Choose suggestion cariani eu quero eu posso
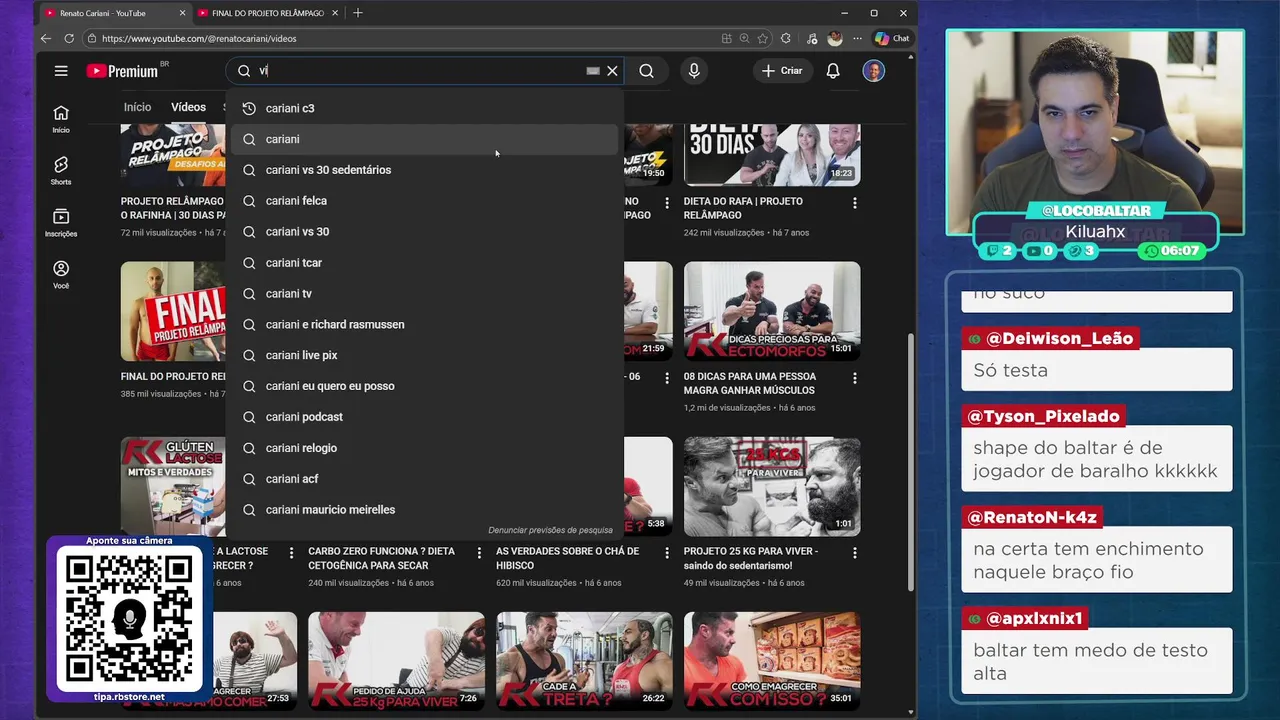The height and width of the screenshot is (720, 1280). click(424, 386)
